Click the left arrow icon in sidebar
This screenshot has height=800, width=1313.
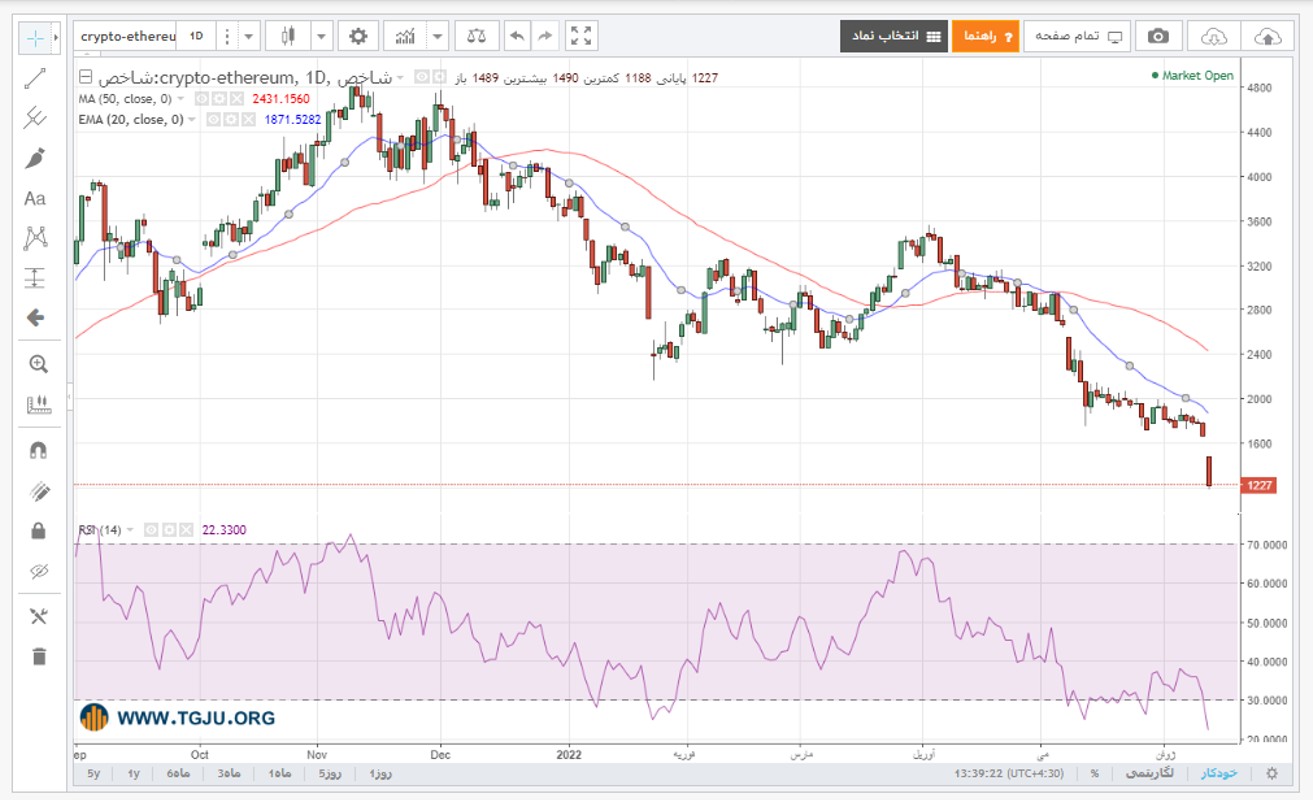coord(35,318)
